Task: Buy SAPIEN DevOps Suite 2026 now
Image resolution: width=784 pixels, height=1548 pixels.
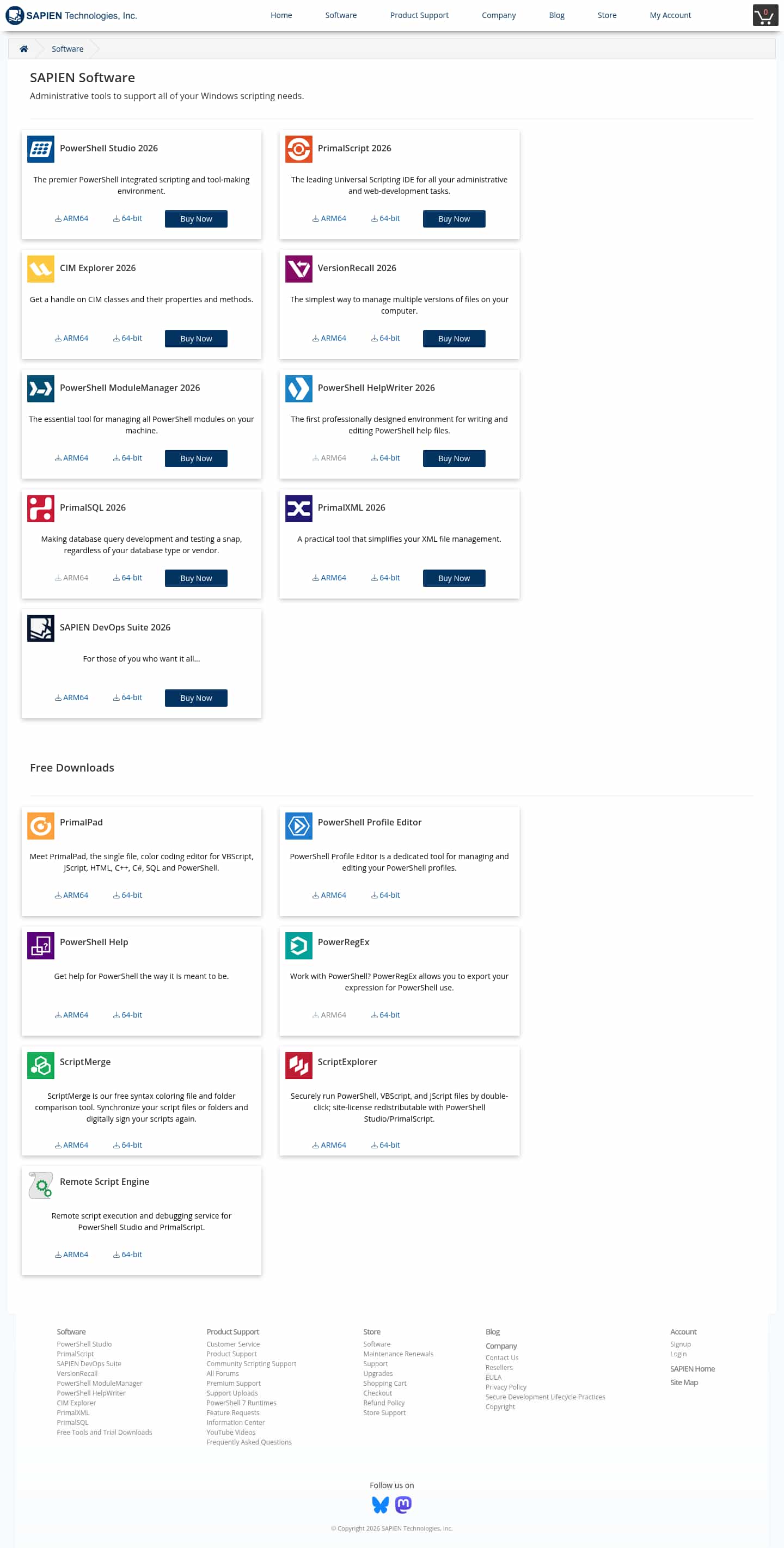Action: coord(196,697)
